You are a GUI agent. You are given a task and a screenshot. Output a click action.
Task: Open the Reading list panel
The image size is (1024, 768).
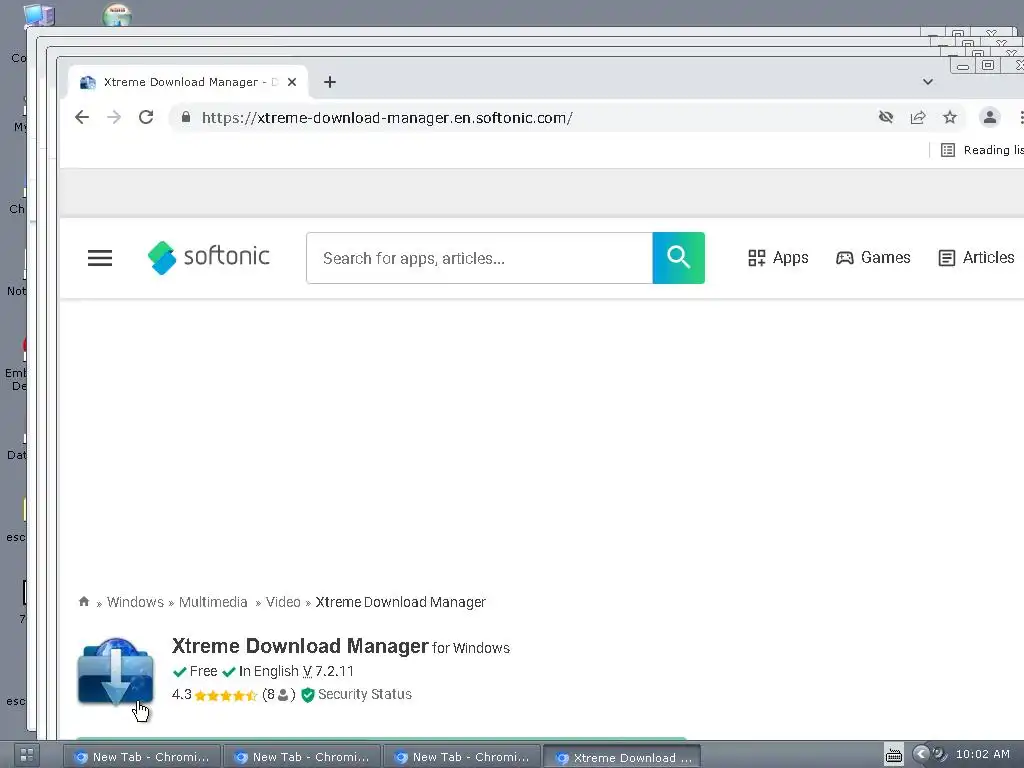point(982,150)
